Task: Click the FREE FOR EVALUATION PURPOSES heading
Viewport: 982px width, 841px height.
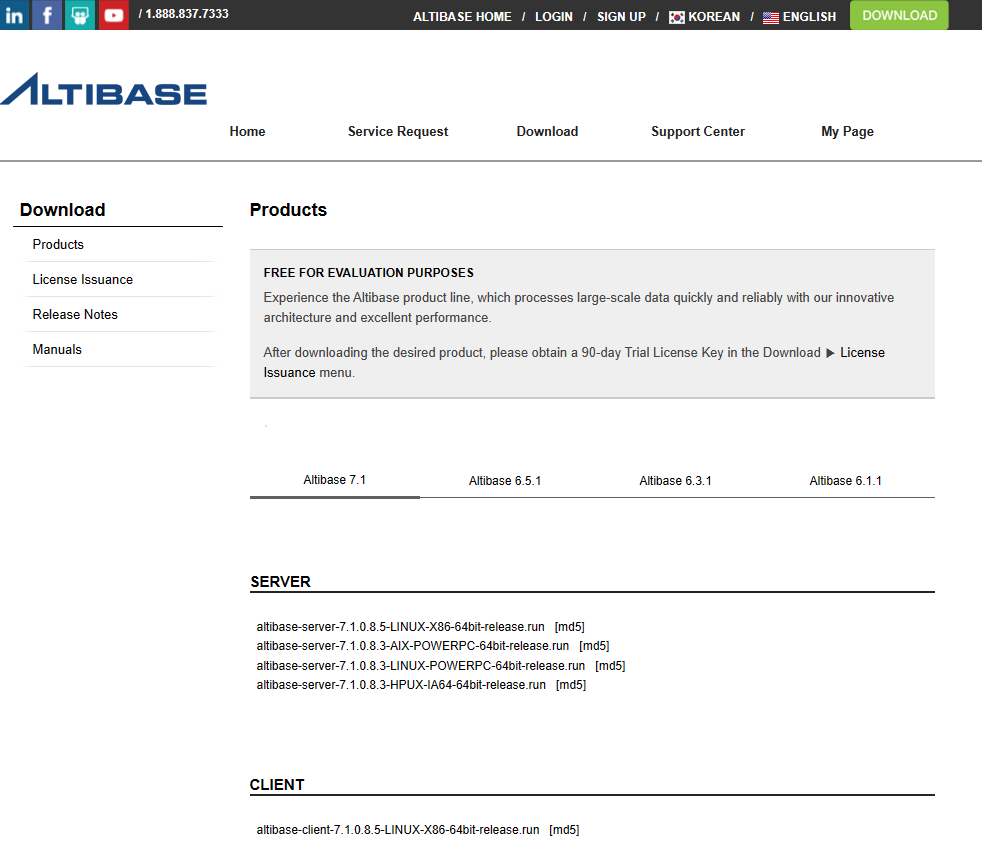Action: (x=368, y=273)
